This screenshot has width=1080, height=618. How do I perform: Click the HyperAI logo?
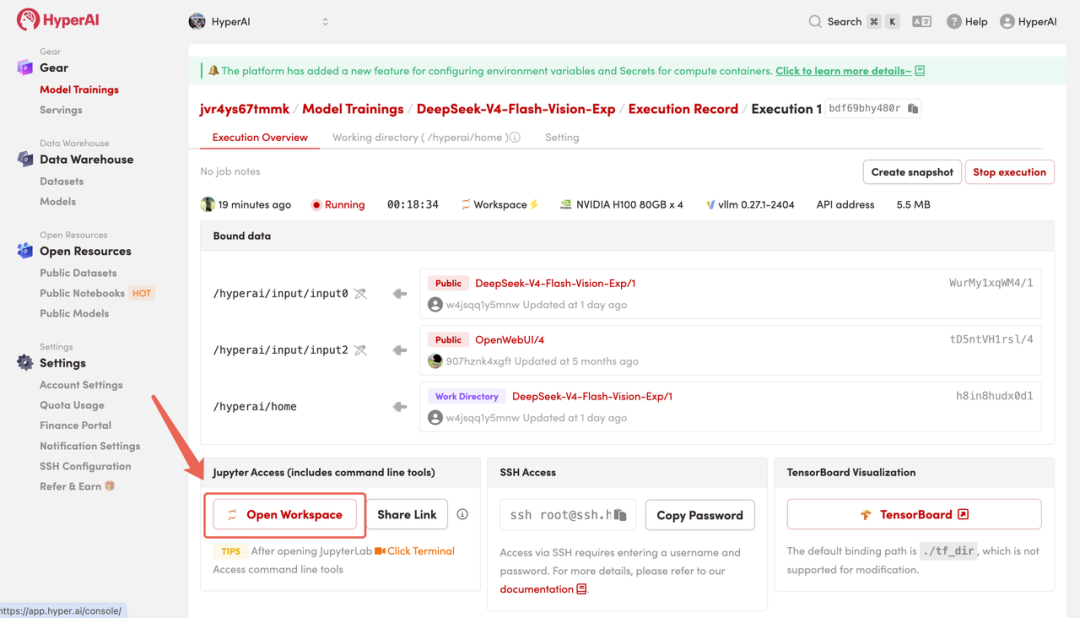tap(58, 20)
